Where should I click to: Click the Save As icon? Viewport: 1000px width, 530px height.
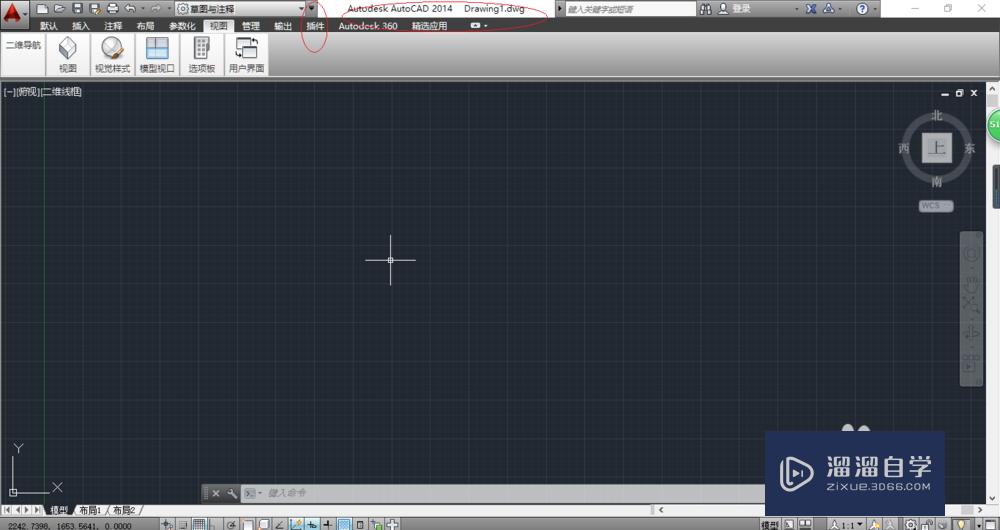click(95, 9)
